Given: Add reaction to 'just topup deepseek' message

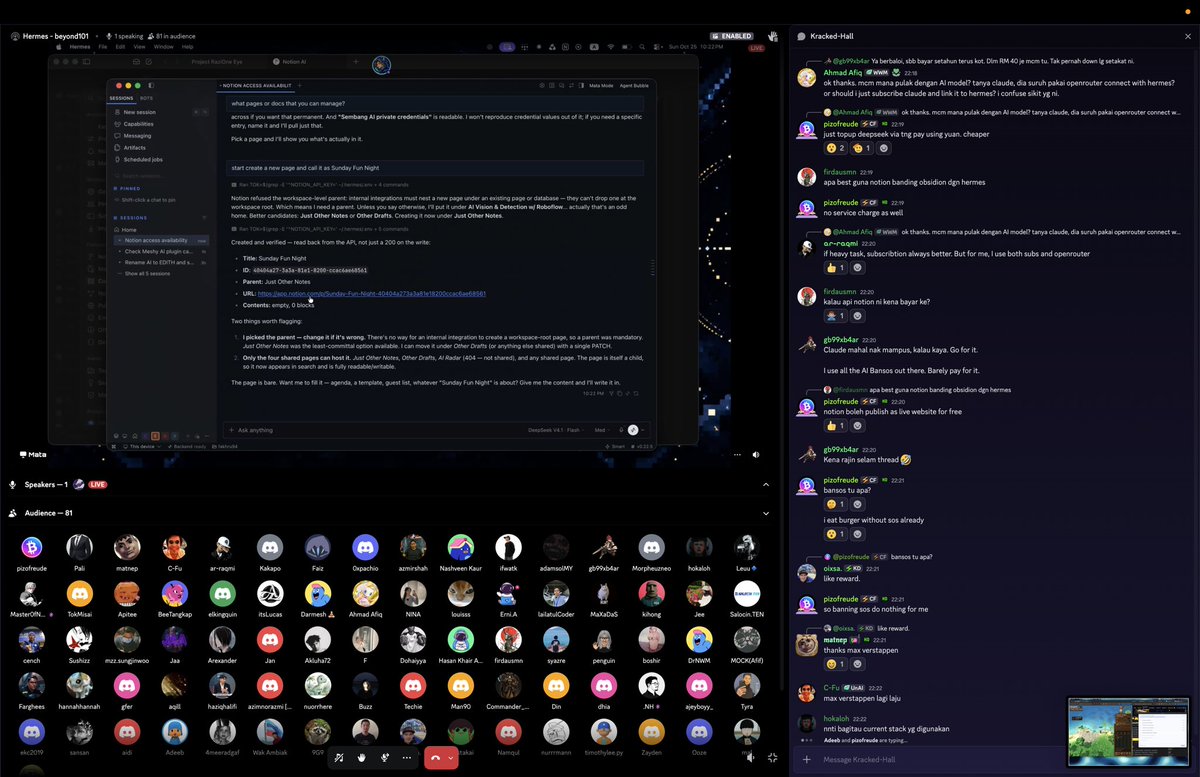Looking at the screenshot, I should click(x=883, y=148).
